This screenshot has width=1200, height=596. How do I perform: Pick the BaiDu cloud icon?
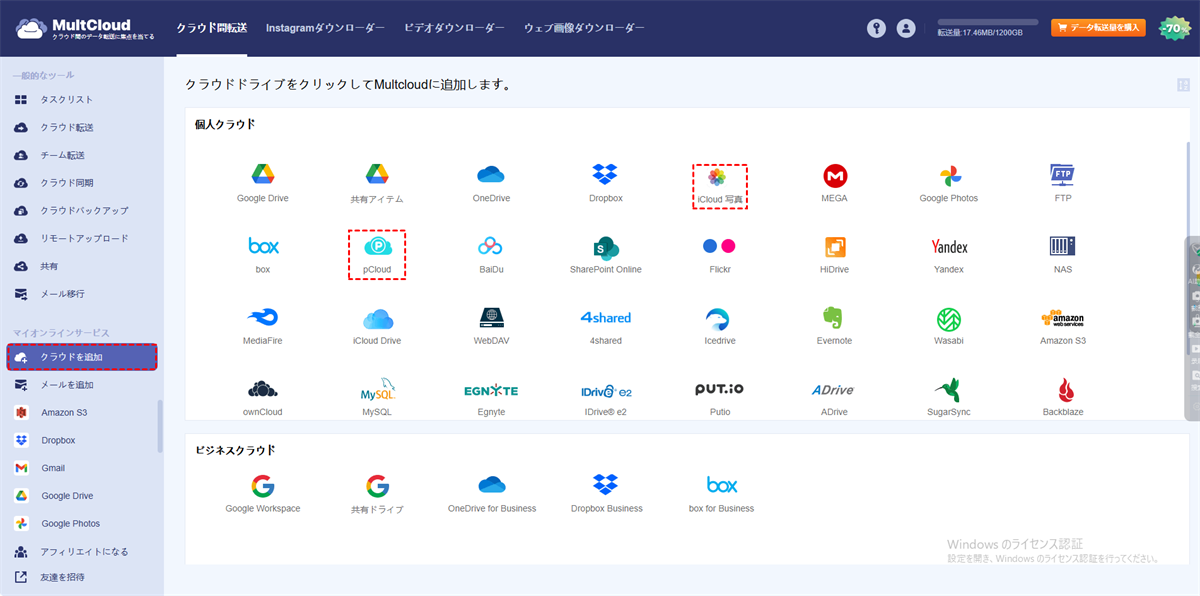[x=491, y=246]
